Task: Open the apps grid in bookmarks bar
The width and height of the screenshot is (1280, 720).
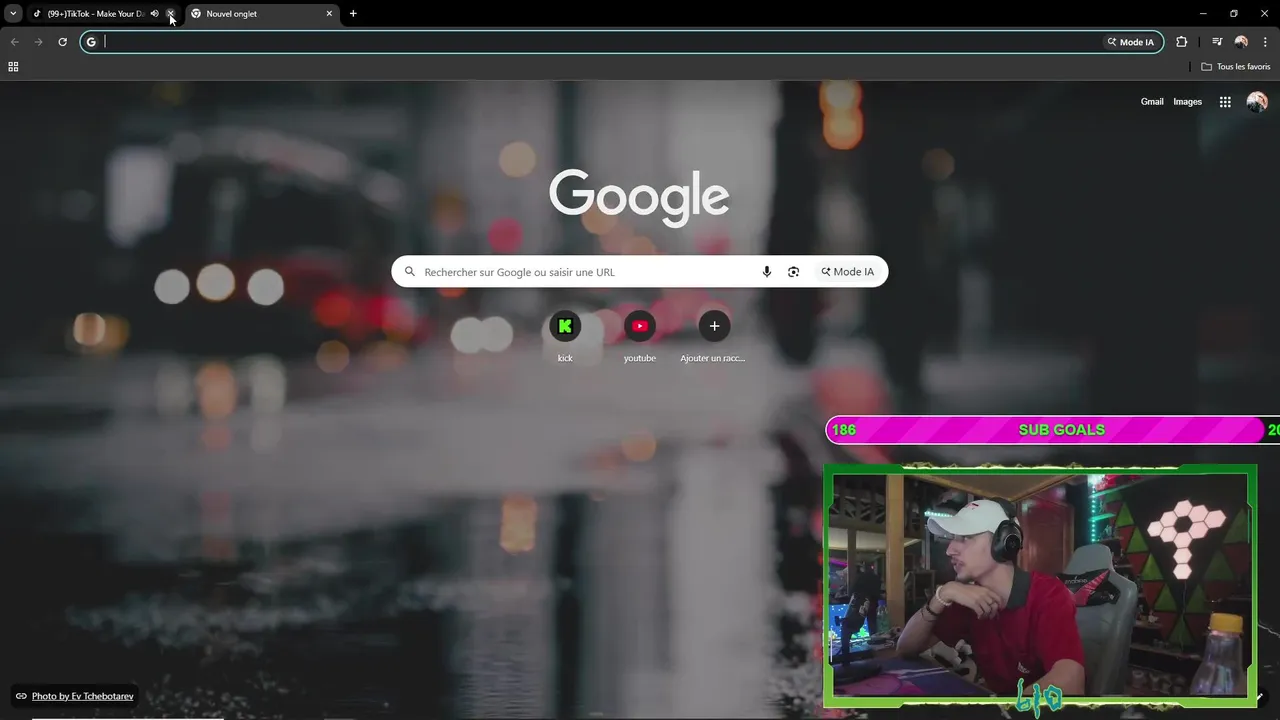Action: click(13, 67)
